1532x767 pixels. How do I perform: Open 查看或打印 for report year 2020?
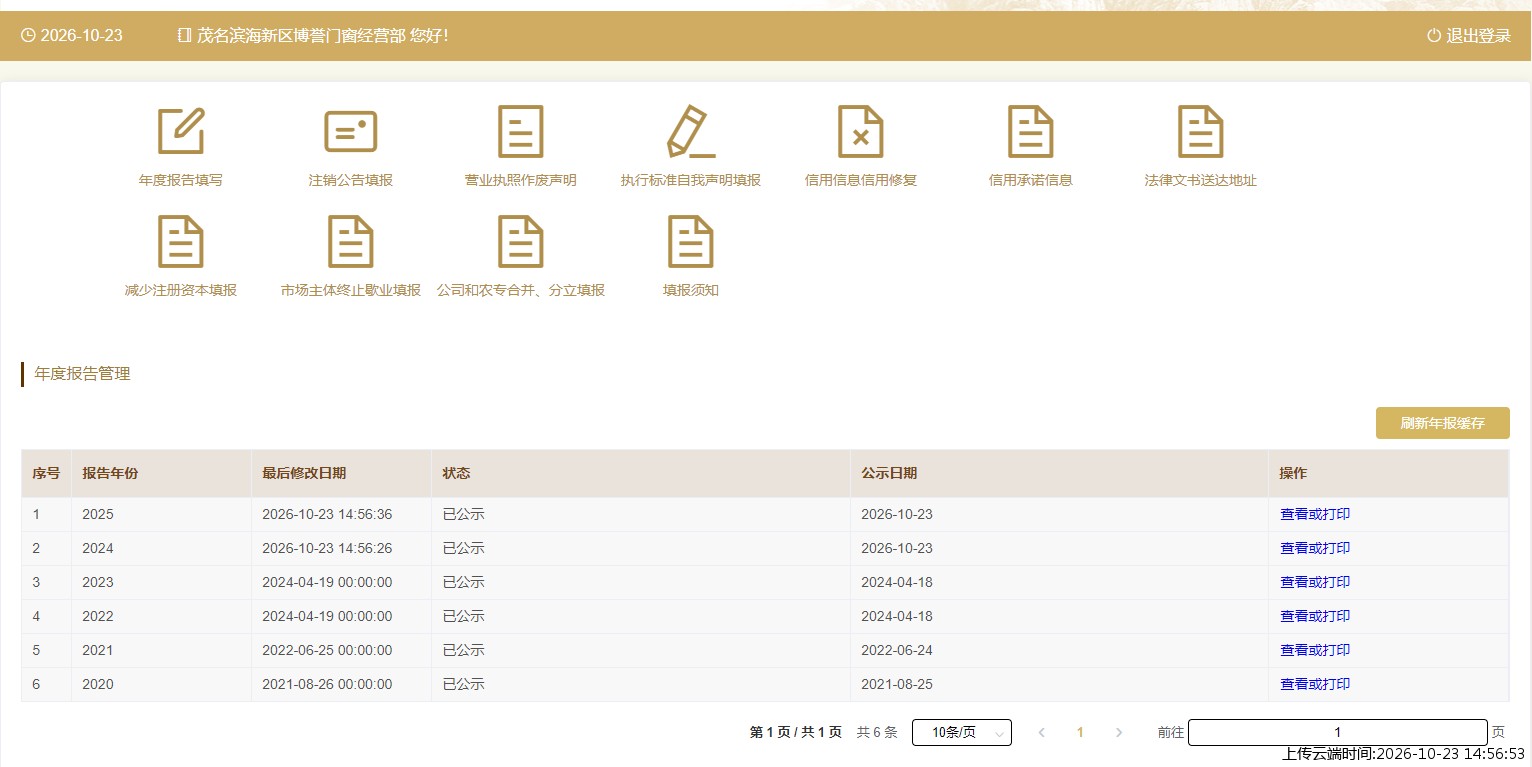point(1315,684)
